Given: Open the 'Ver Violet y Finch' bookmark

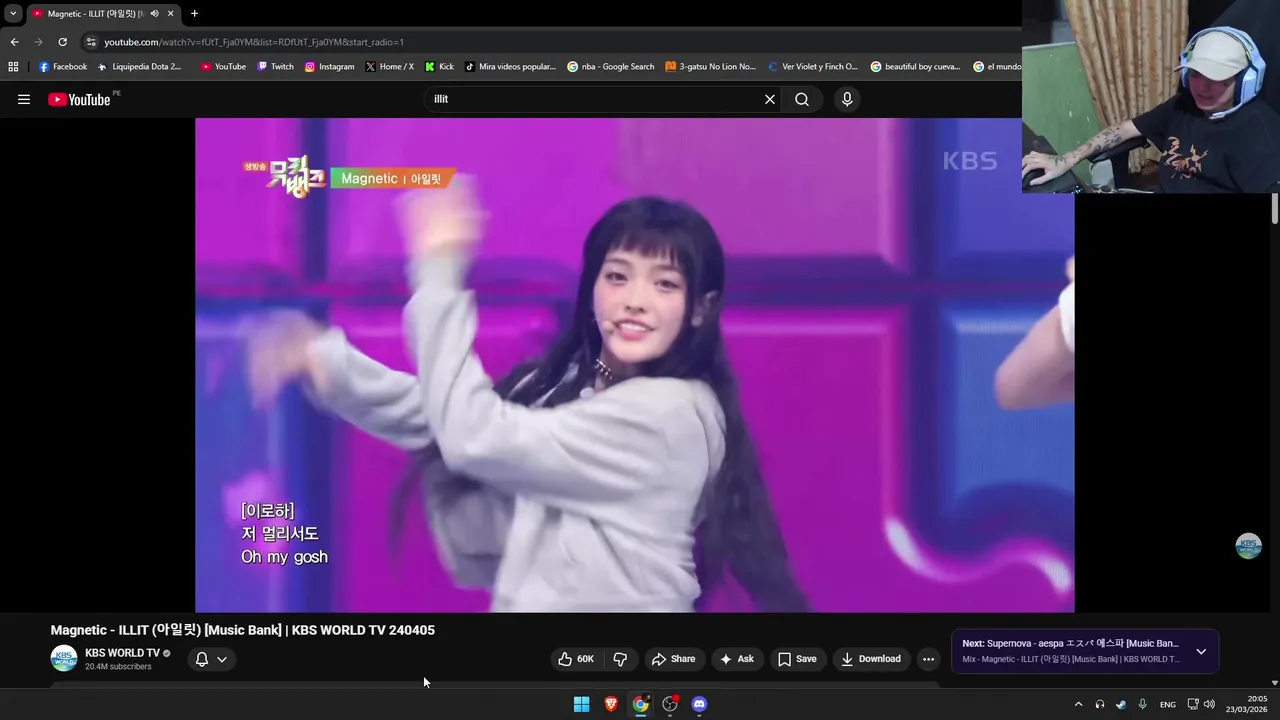Looking at the screenshot, I should tap(813, 67).
